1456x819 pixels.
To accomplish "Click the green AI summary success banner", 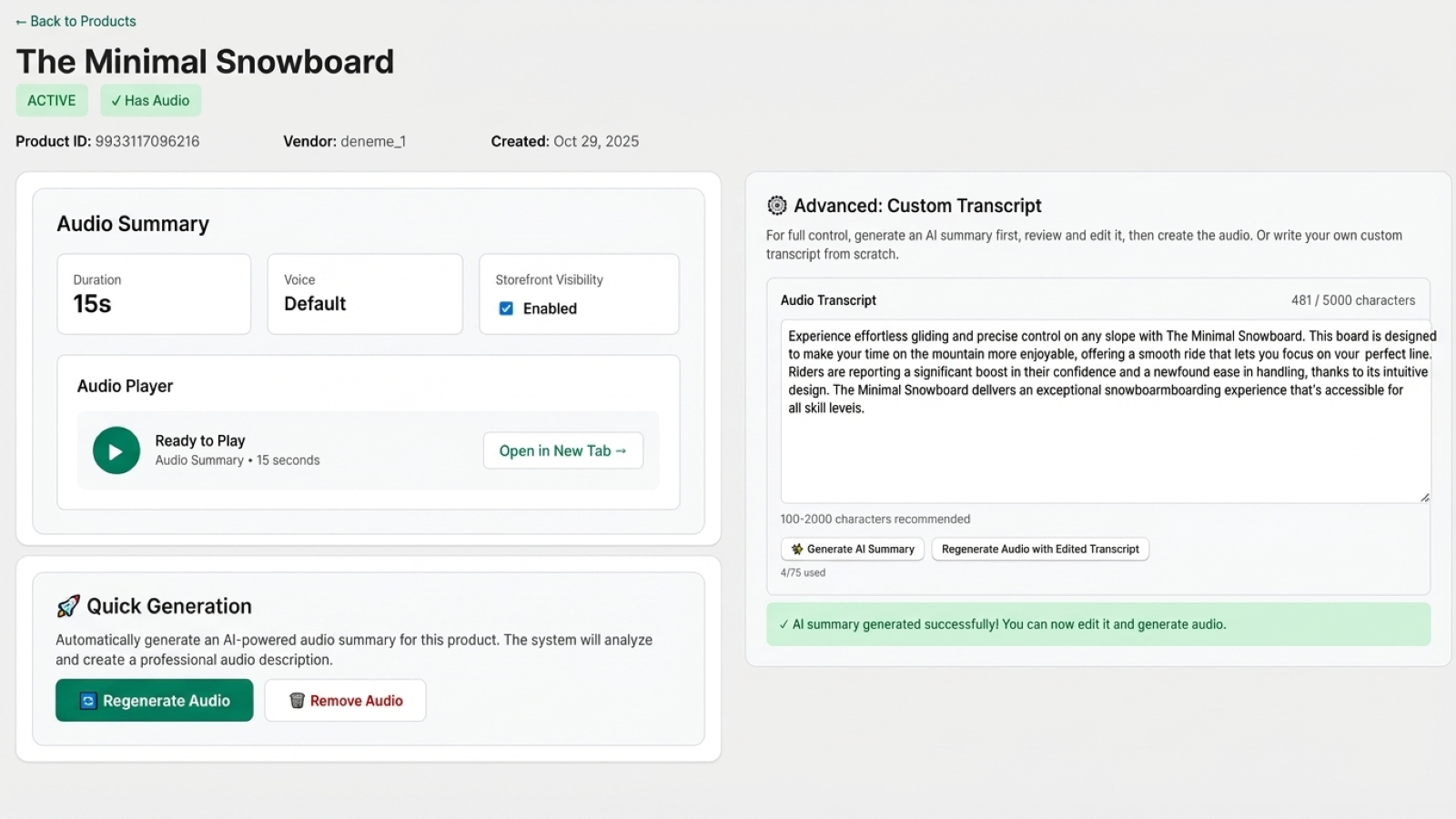I will [x=1098, y=624].
